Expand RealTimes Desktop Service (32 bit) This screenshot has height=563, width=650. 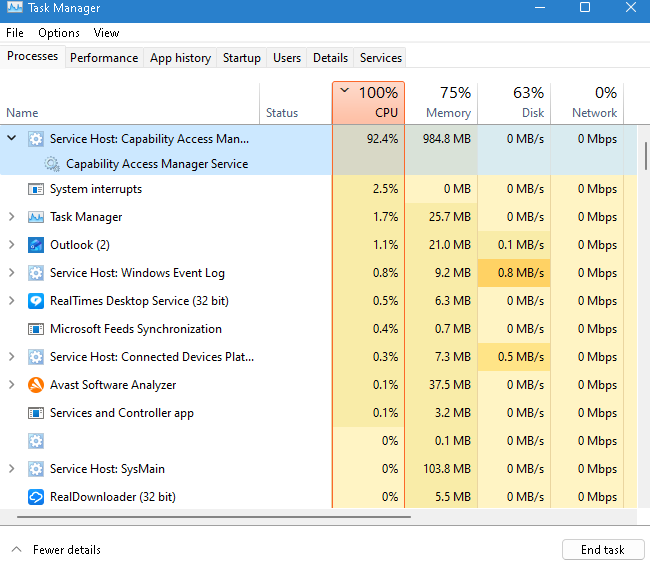pos(12,301)
